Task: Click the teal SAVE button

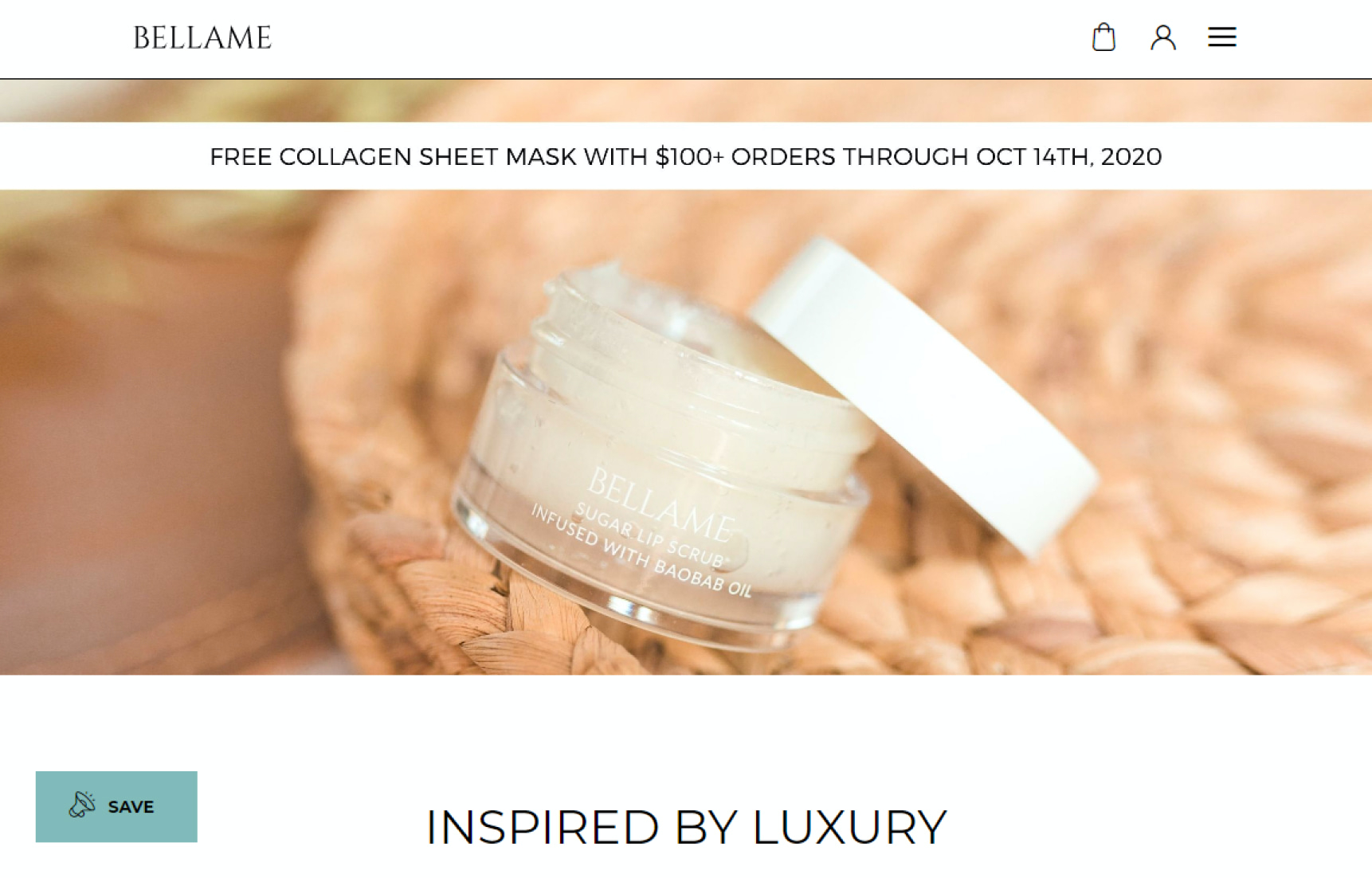Action: tap(116, 806)
